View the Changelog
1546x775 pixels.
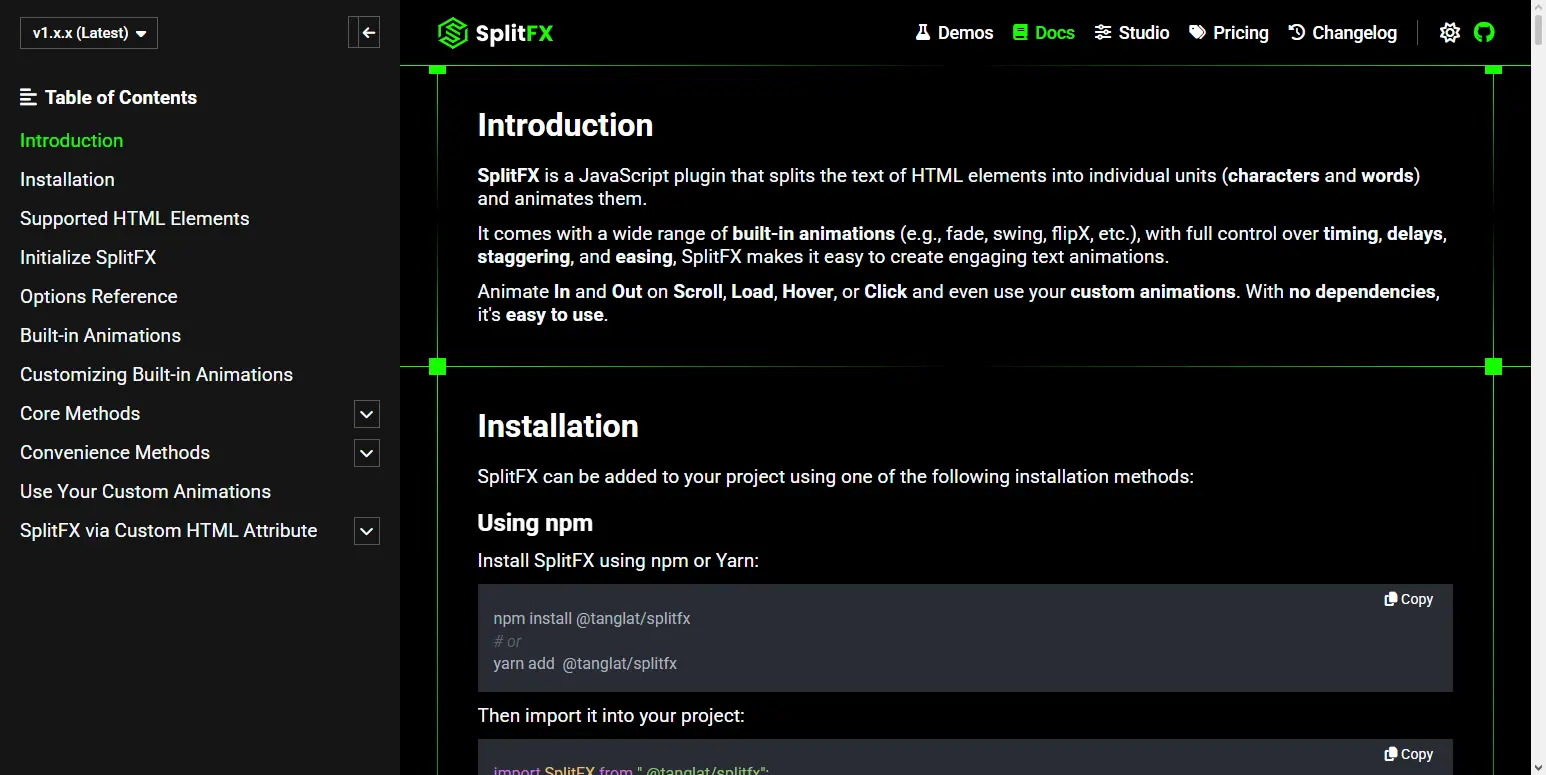pyautogui.click(x=1343, y=33)
